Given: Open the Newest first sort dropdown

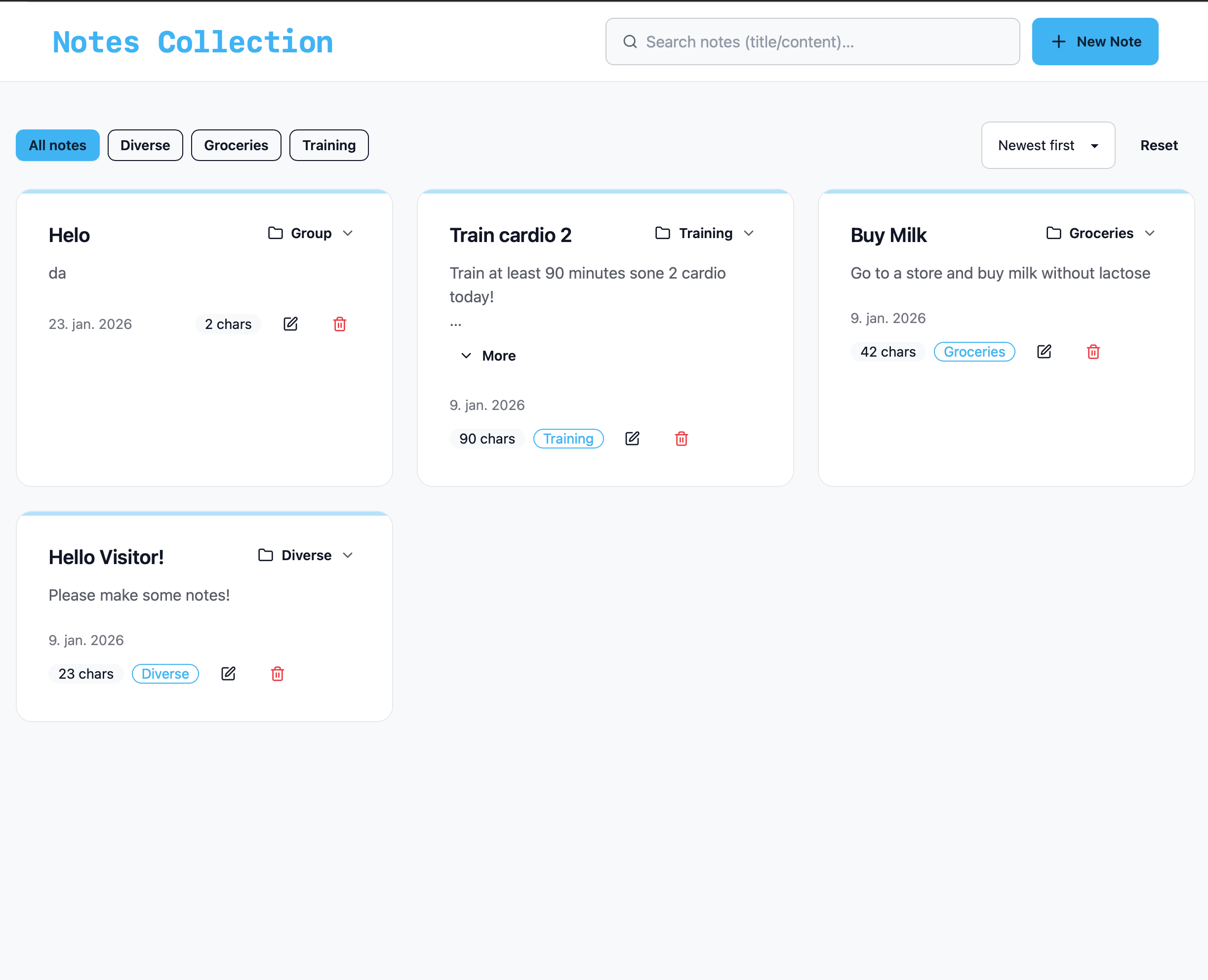Looking at the screenshot, I should click(x=1047, y=146).
